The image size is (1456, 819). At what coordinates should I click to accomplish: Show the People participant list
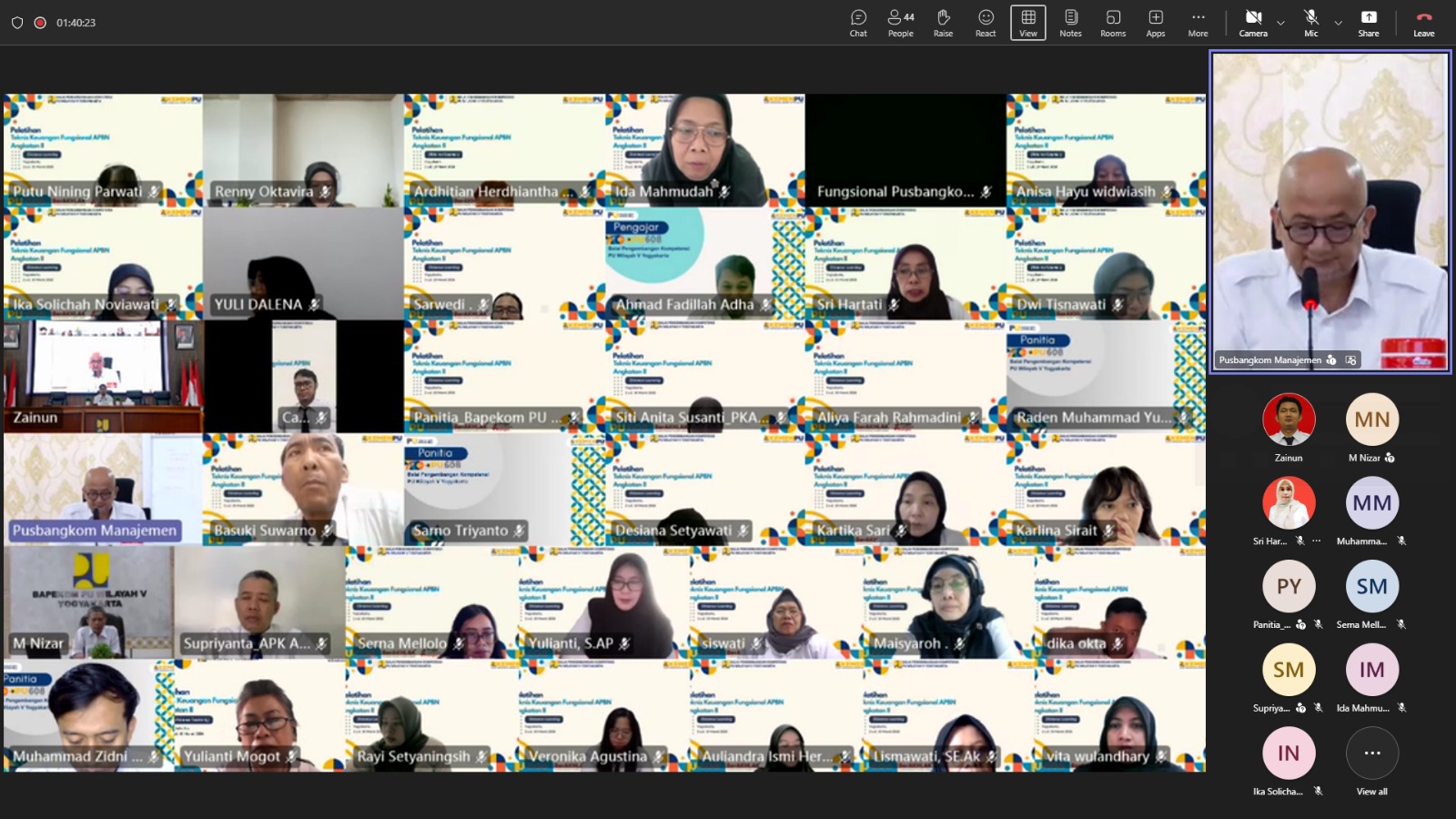(900, 23)
